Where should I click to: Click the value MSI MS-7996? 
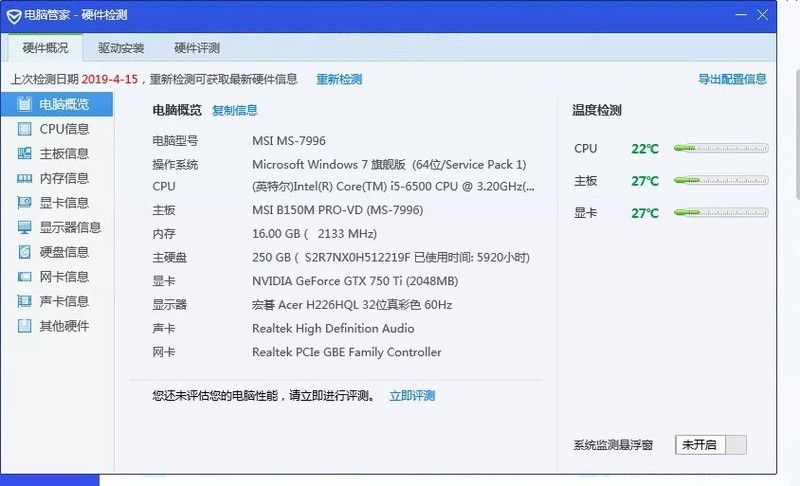coord(289,141)
